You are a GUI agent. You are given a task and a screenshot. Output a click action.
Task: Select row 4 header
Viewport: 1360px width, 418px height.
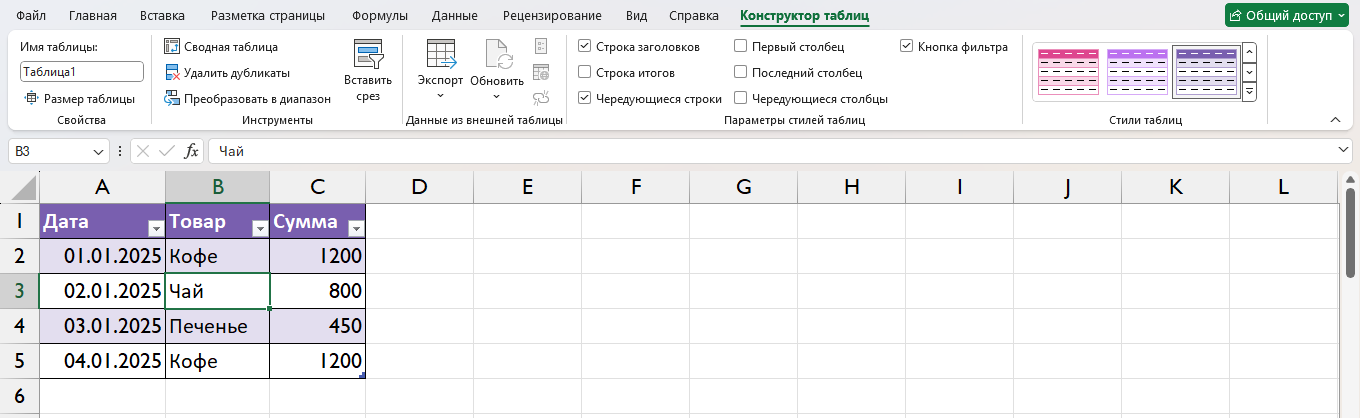coord(19,326)
